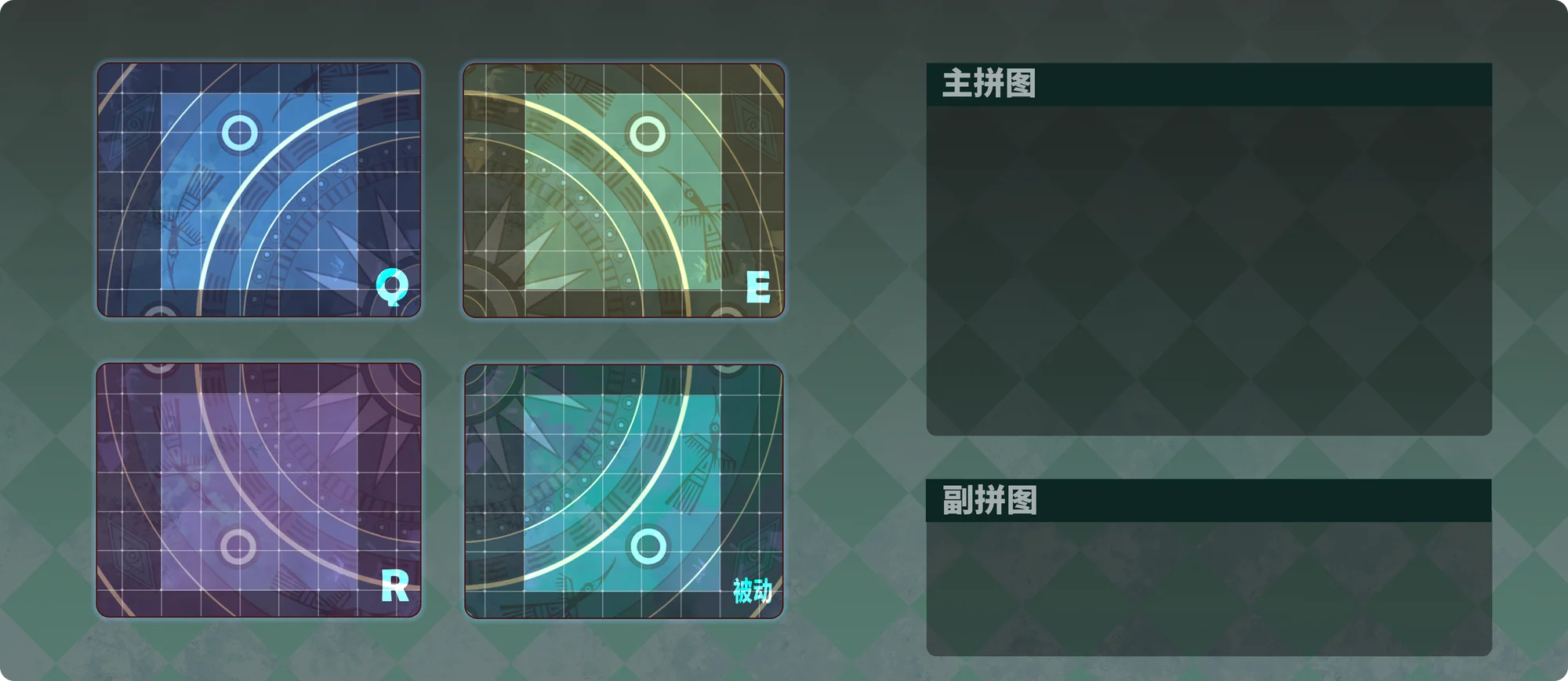This screenshot has width=1568, height=681.
Task: Click the E letter label
Action: coord(758,287)
